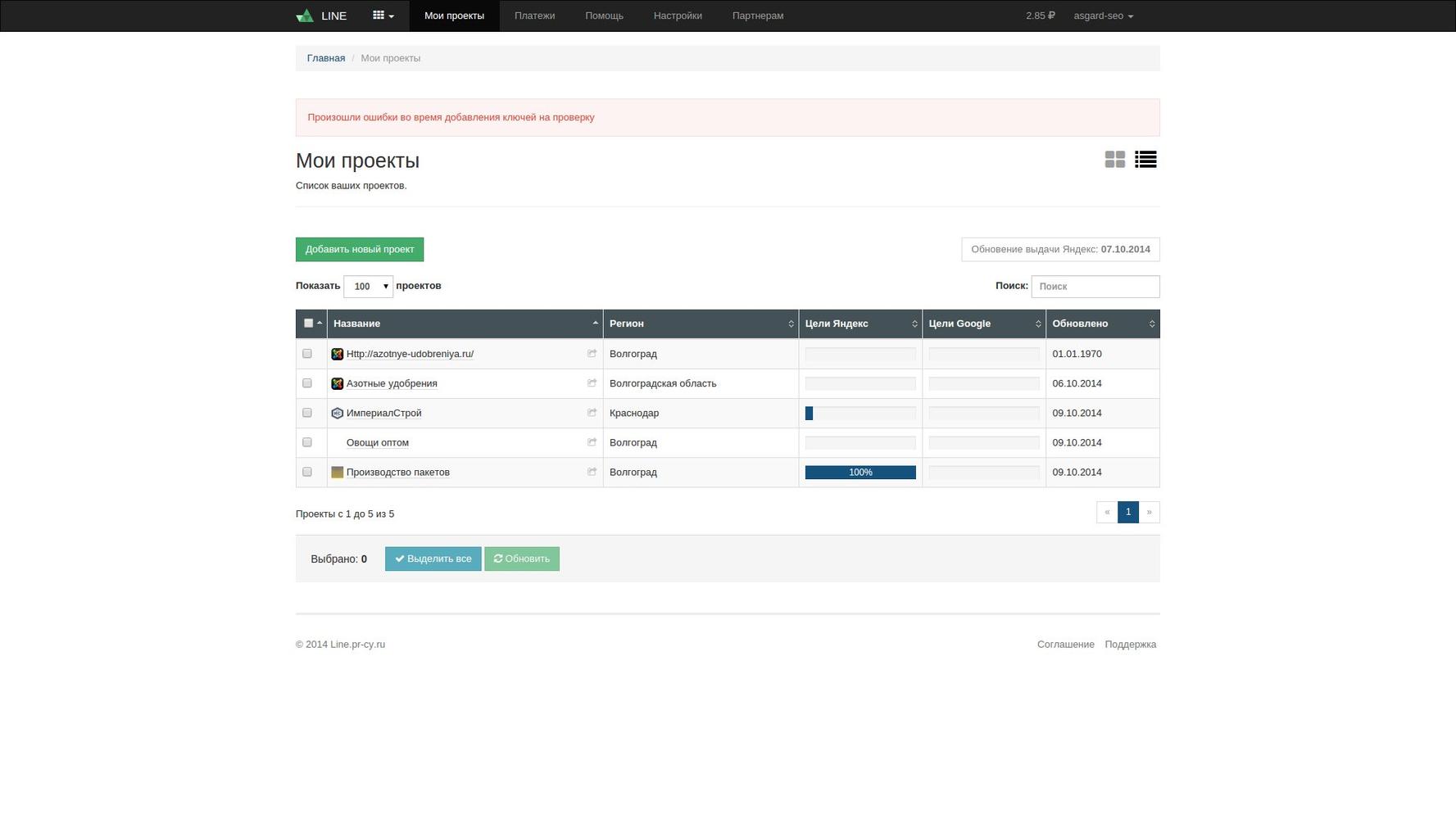
Task: Open ИмпериалСтрой project link
Action: (x=383, y=413)
